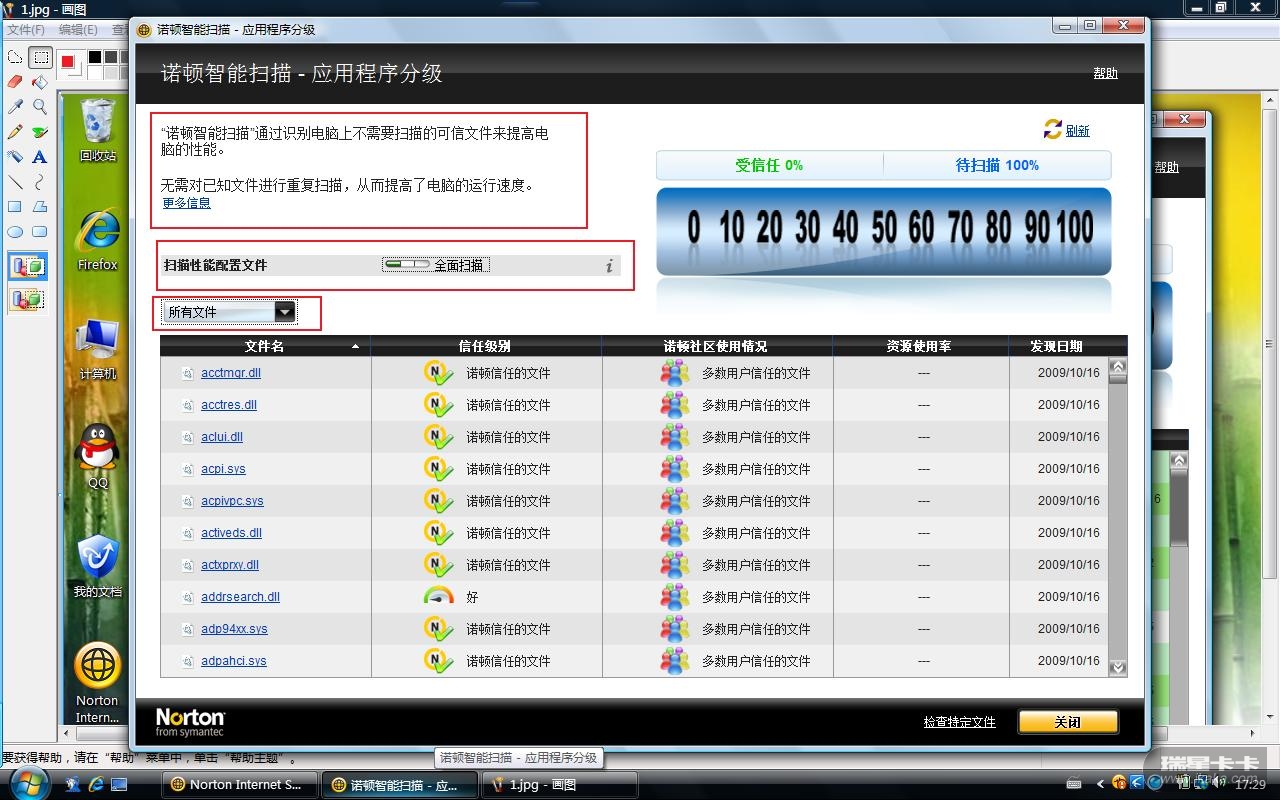The width and height of the screenshot is (1280, 800).
Task: Open the 更多信息 link
Action: coord(186,203)
